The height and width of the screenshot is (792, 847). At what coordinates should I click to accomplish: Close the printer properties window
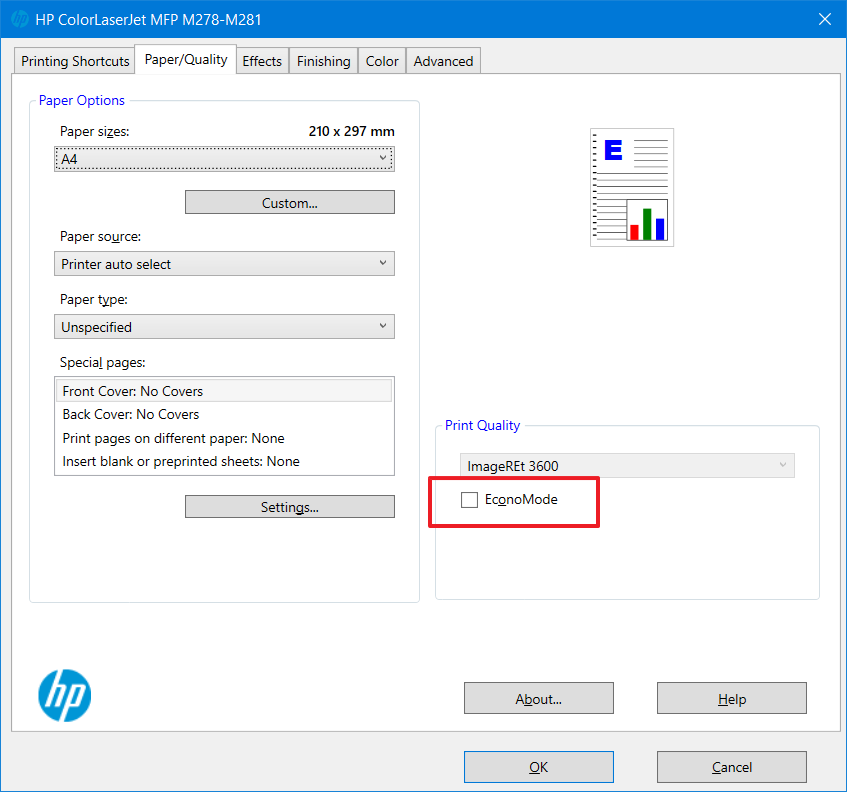[825, 19]
